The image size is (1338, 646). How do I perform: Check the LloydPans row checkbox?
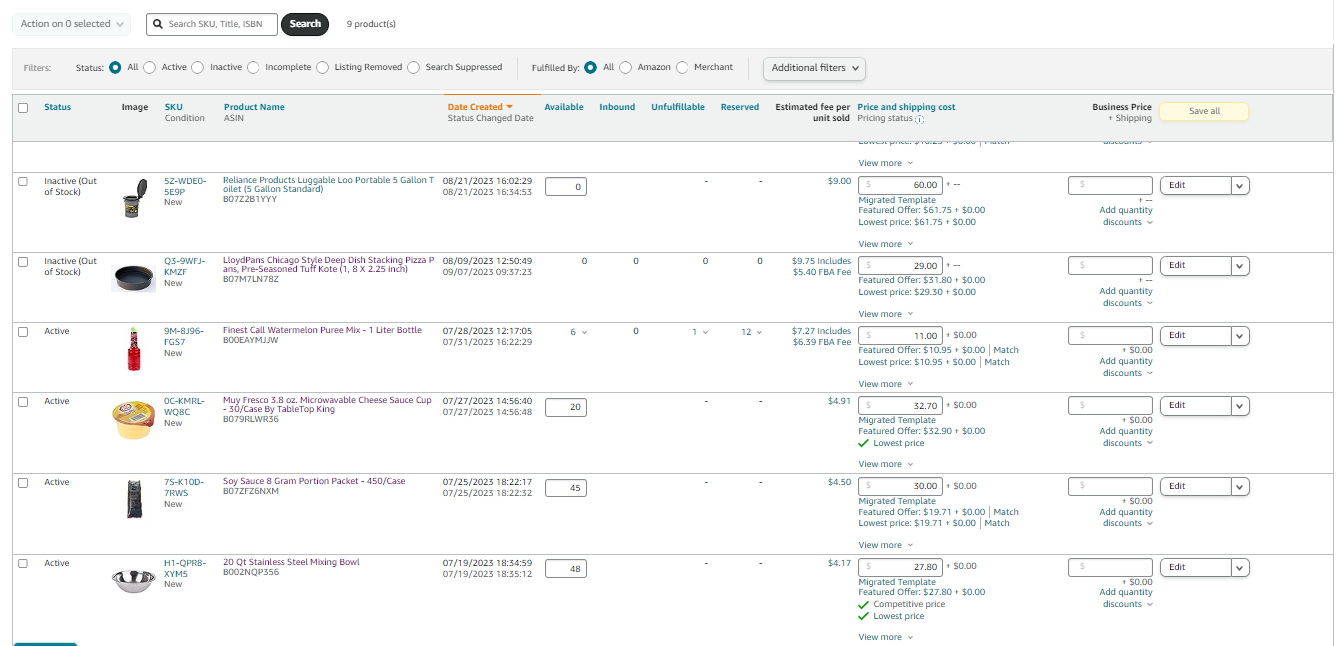(x=23, y=262)
